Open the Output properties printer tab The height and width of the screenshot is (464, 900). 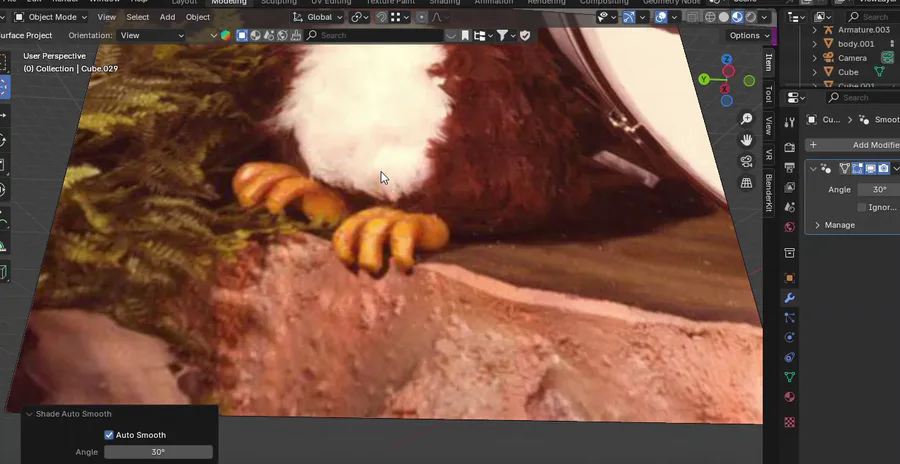click(790, 168)
